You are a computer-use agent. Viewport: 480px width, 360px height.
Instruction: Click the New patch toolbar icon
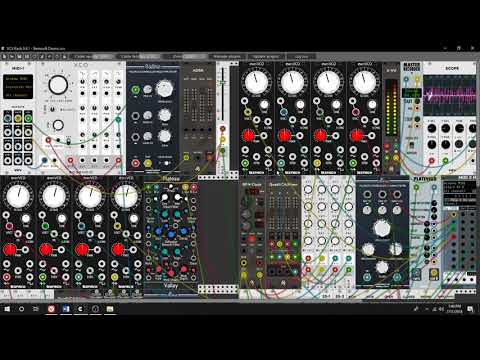coord(4,57)
